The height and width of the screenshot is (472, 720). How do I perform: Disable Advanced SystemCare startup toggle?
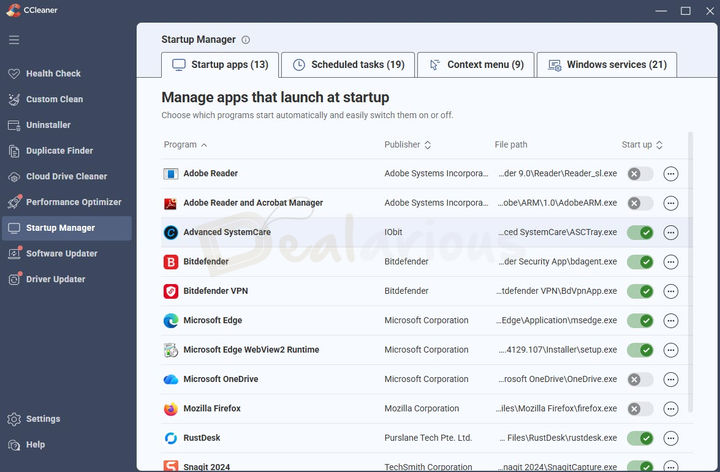[x=640, y=233]
